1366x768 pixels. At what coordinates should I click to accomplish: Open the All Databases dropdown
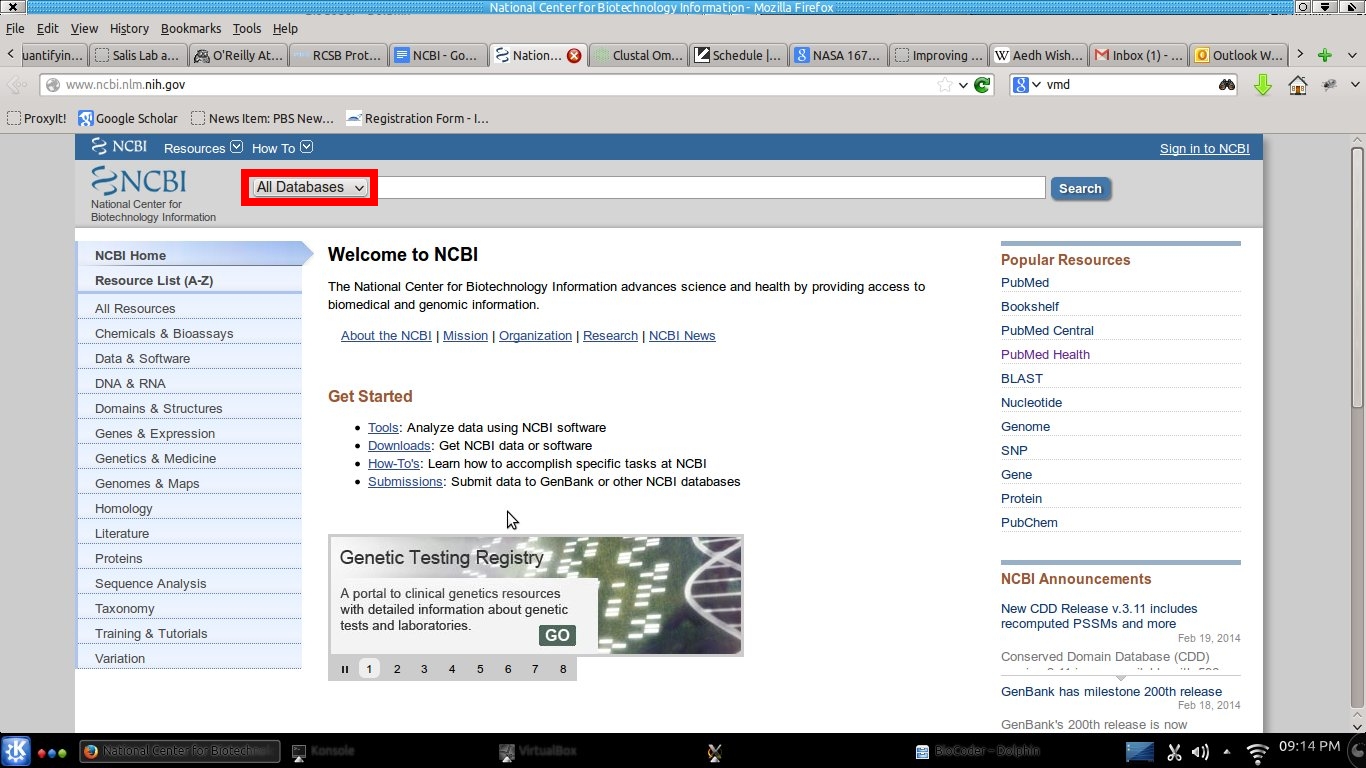(309, 187)
